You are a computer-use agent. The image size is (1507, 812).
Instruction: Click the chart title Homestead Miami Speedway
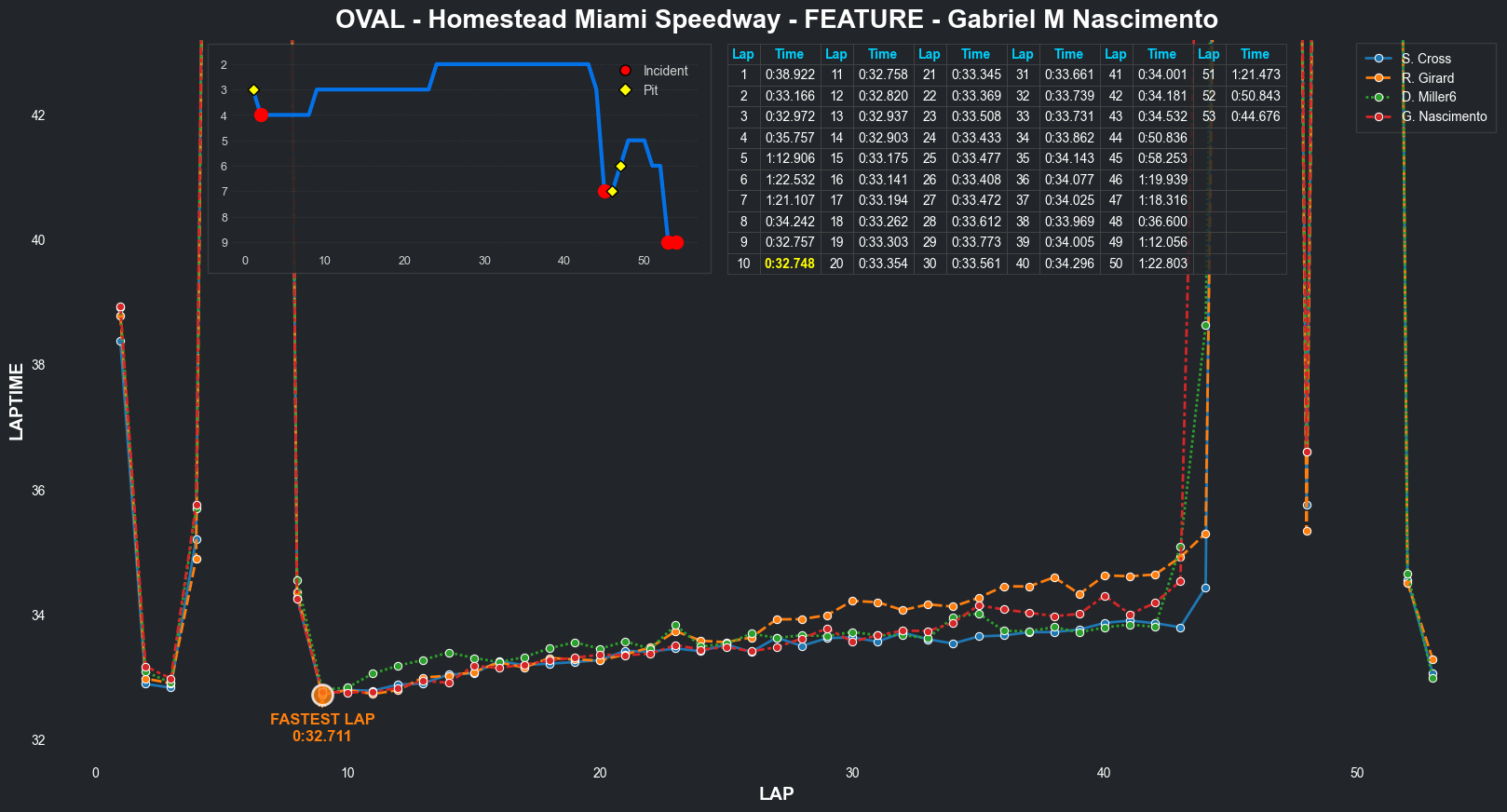(776, 20)
